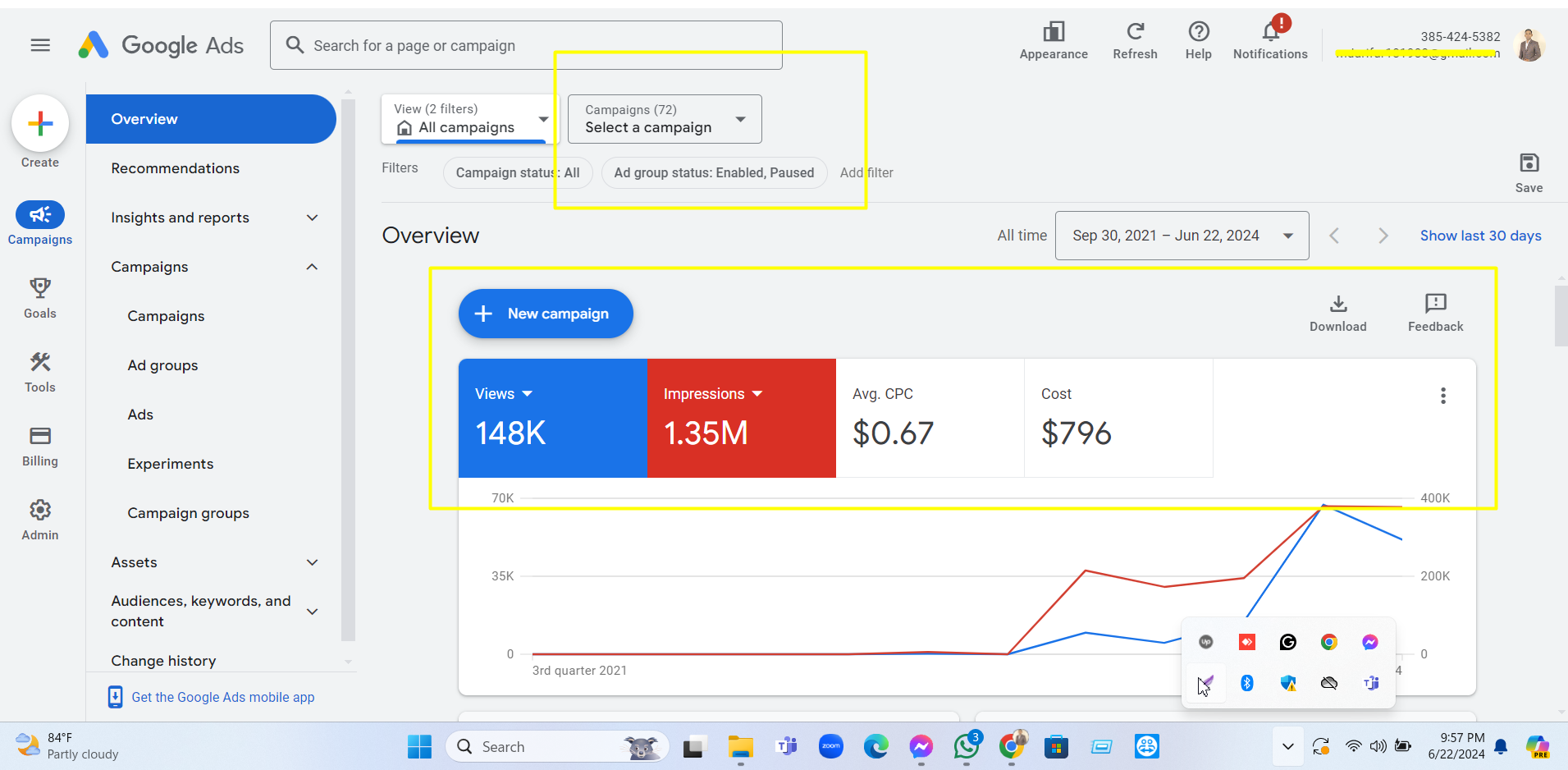
Task: Open Change history page
Action: pos(163,661)
